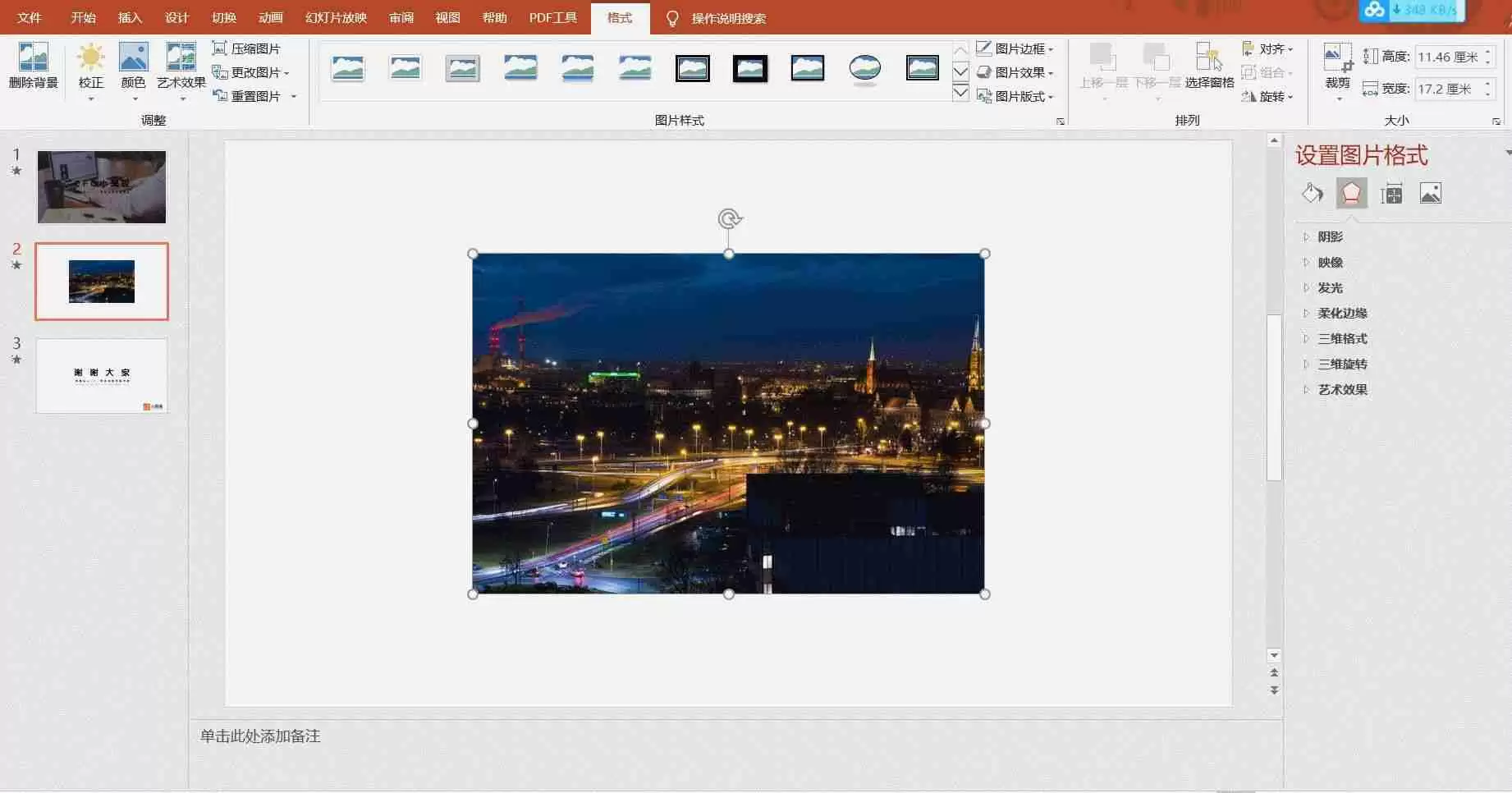Open the Selection Pane (选择窗格)

[x=1209, y=66]
